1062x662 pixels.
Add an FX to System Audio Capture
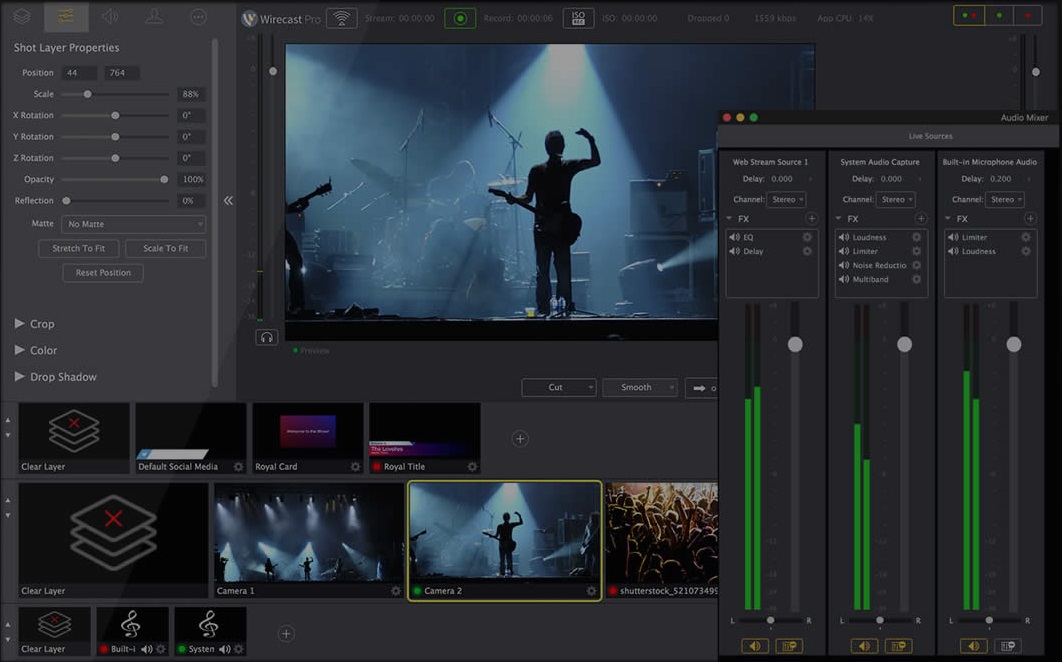pos(921,219)
